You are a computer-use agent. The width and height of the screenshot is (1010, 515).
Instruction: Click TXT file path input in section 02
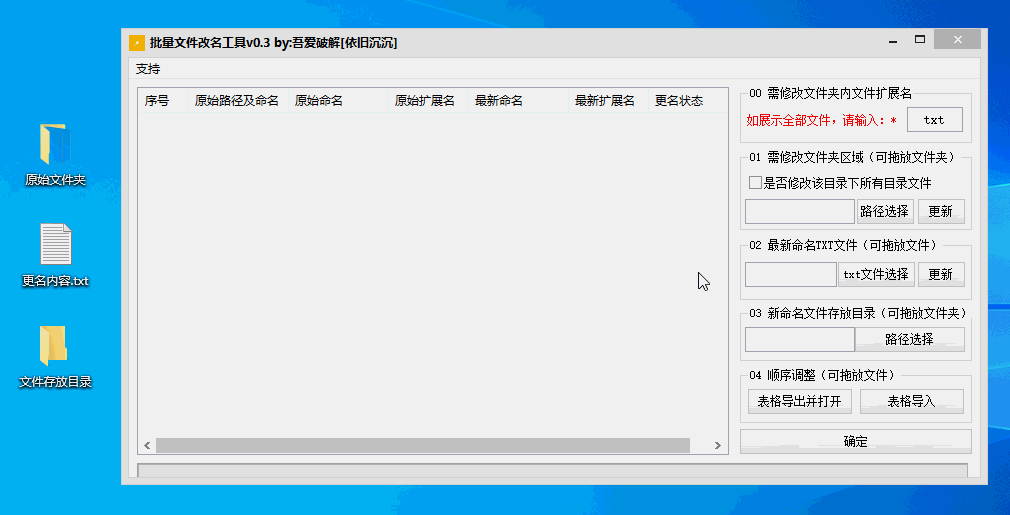point(791,274)
